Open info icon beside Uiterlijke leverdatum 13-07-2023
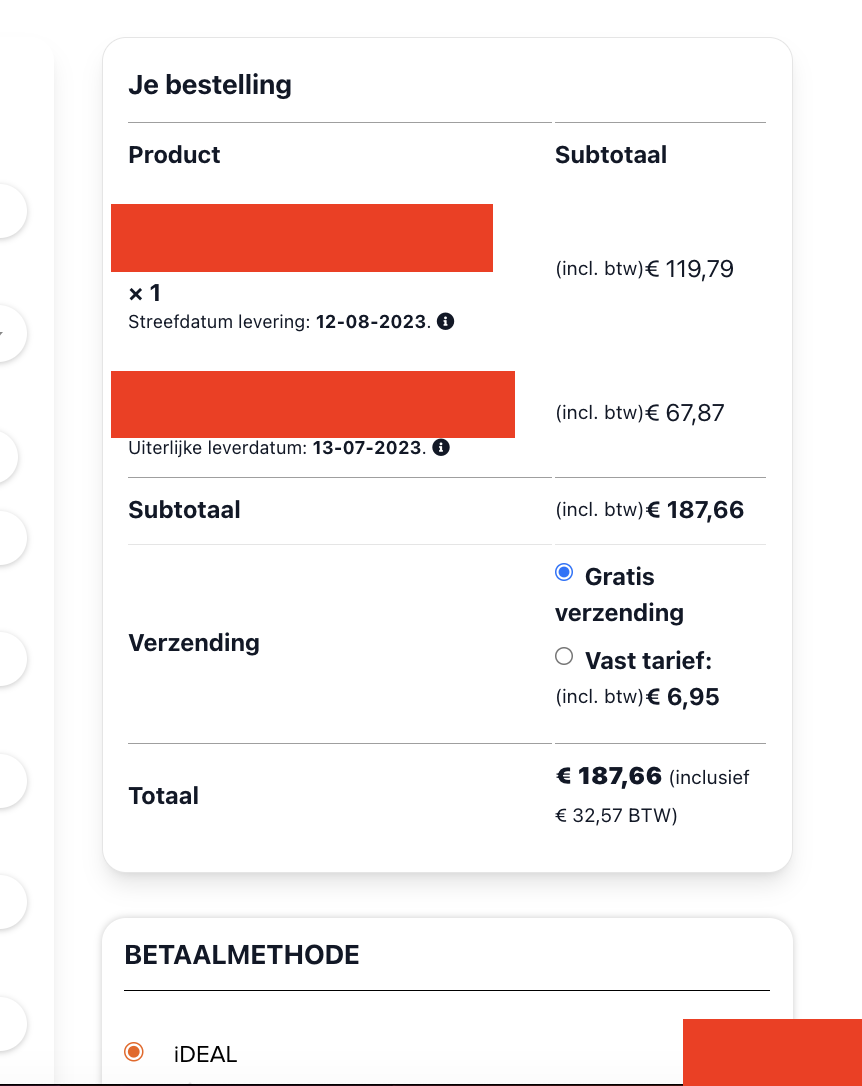The height and width of the screenshot is (1086, 862). (x=441, y=447)
